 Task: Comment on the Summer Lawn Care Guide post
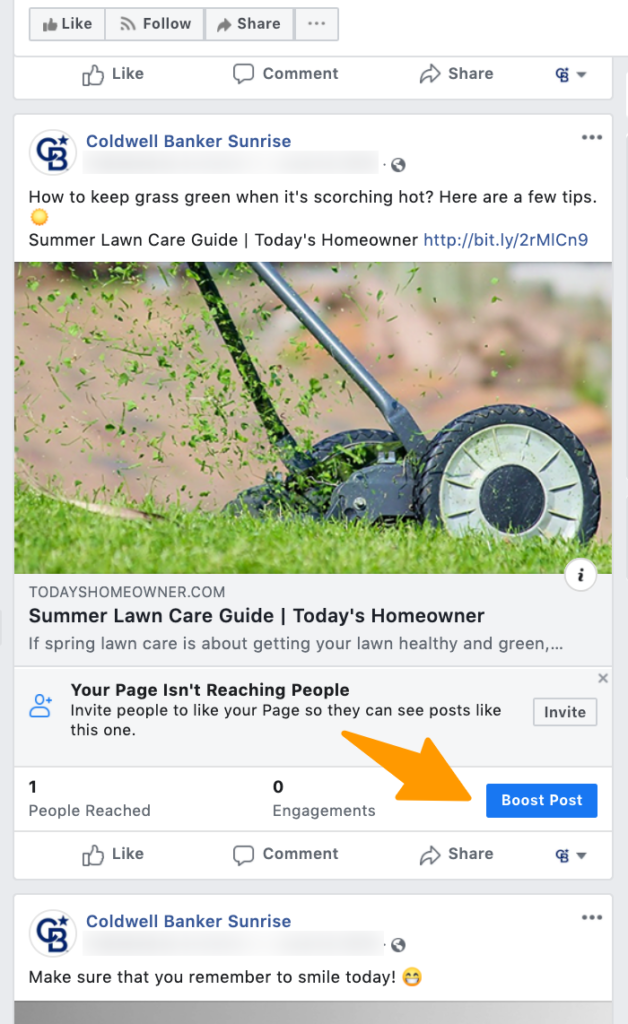(286, 854)
